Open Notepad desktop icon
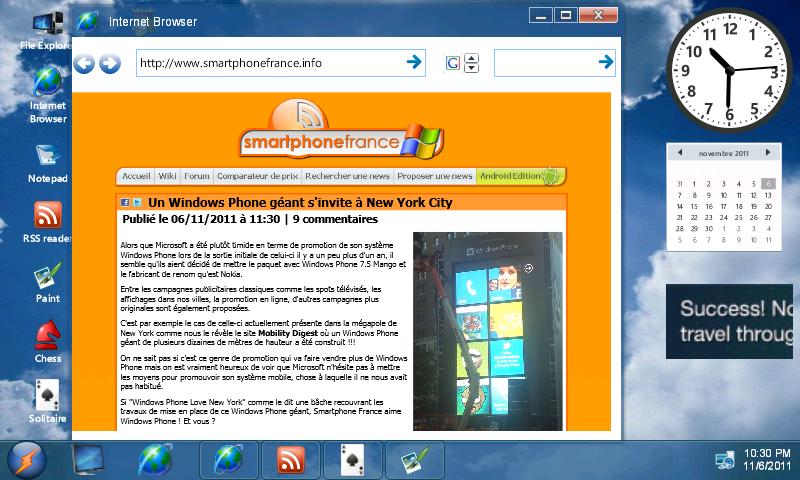Viewport: 800px width, 480px height. [x=47, y=163]
